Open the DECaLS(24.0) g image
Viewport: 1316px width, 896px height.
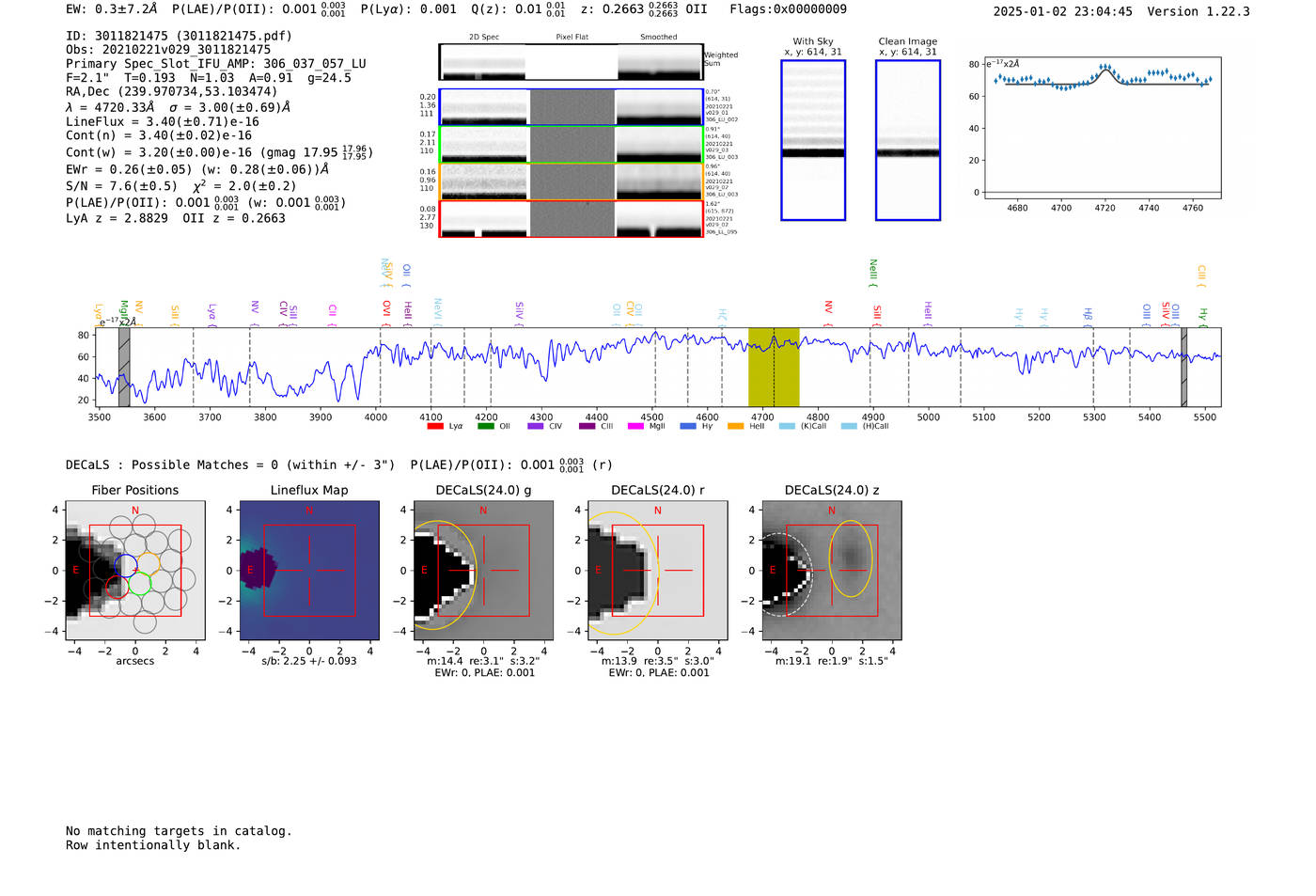click(x=483, y=570)
